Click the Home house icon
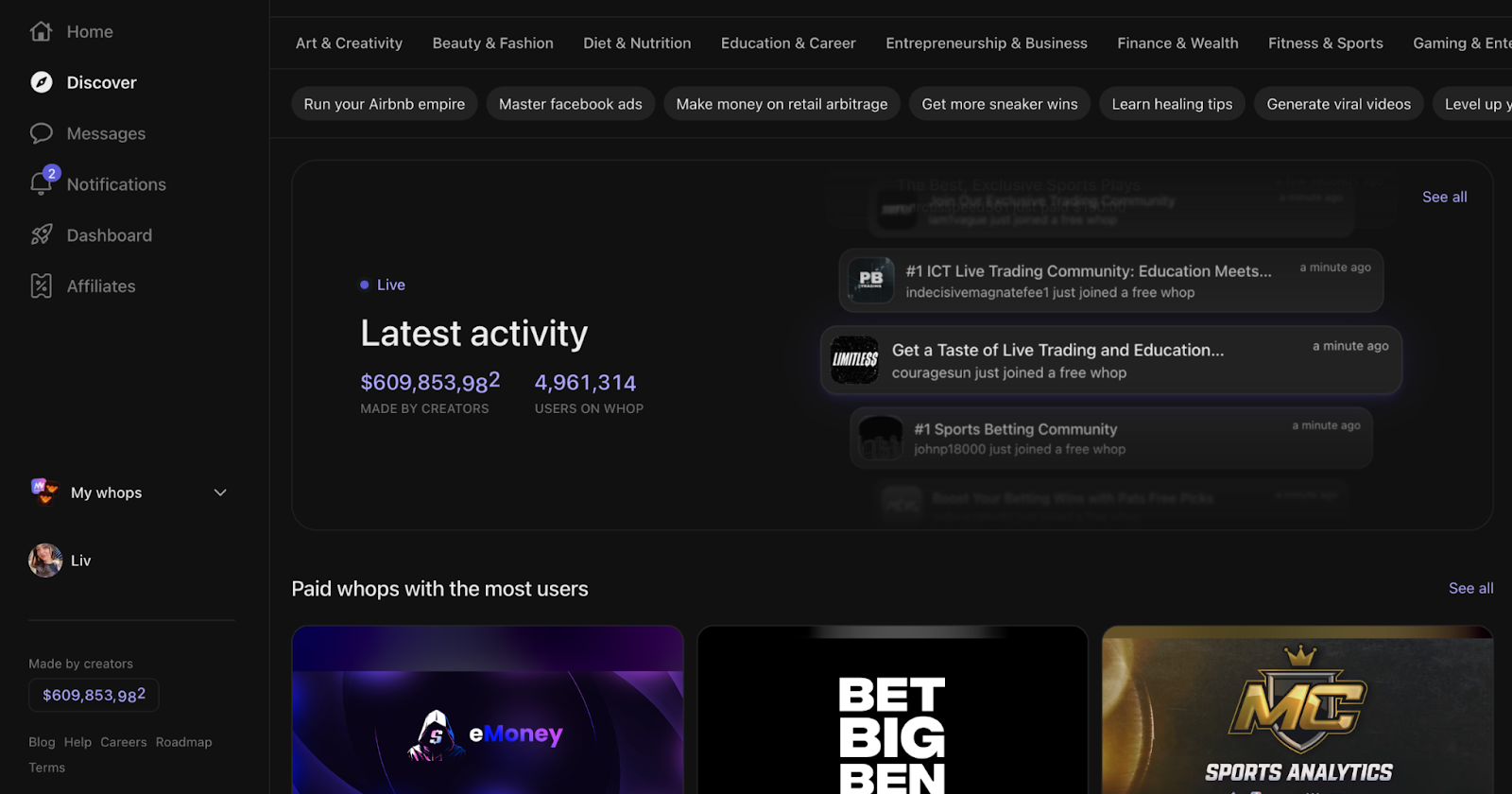 tap(41, 31)
